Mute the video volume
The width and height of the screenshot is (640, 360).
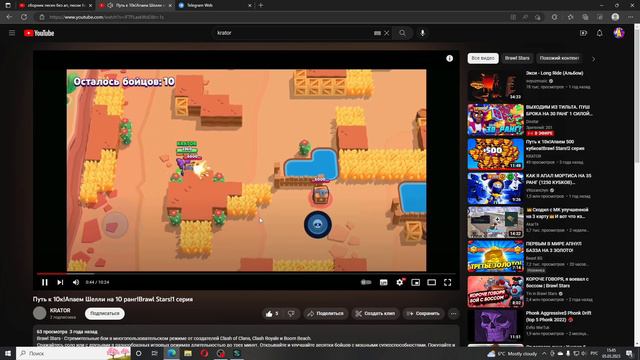click(76, 282)
